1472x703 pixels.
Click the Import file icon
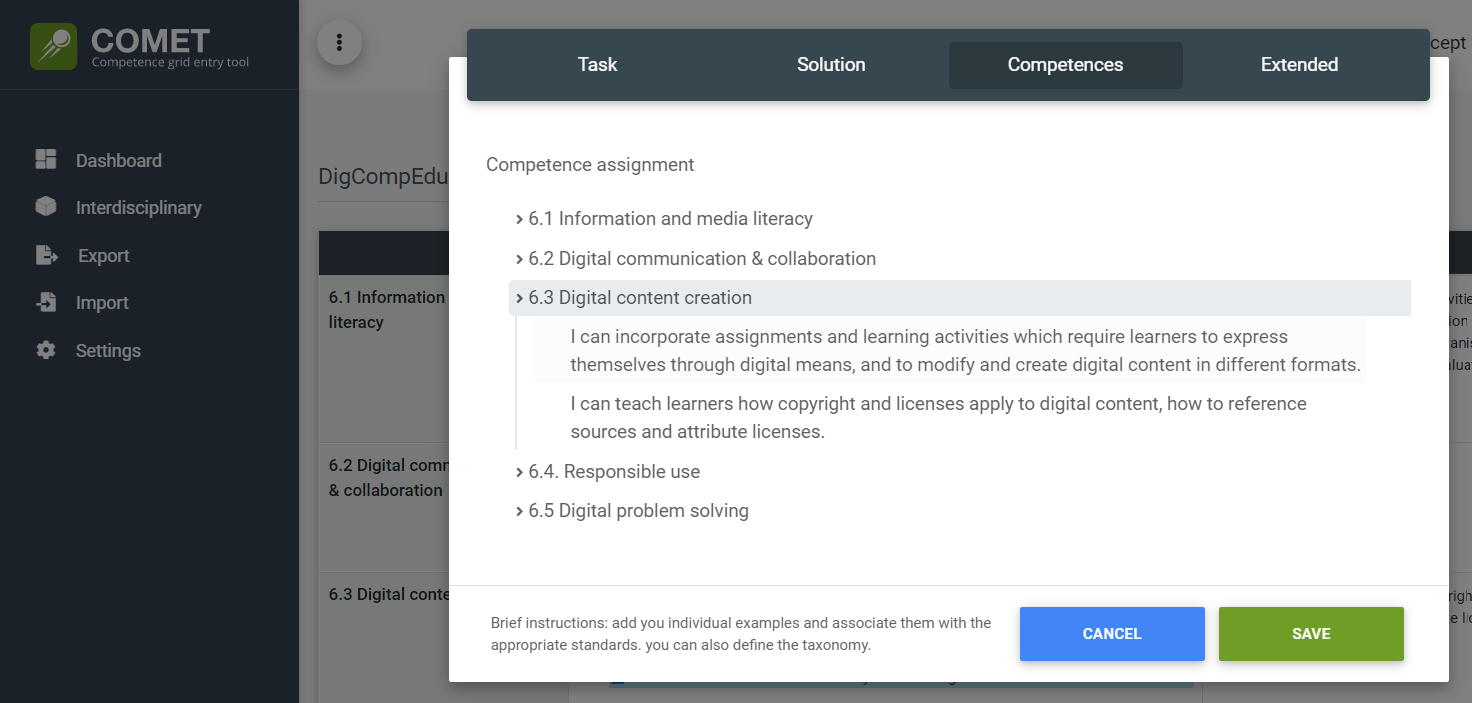tap(46, 302)
